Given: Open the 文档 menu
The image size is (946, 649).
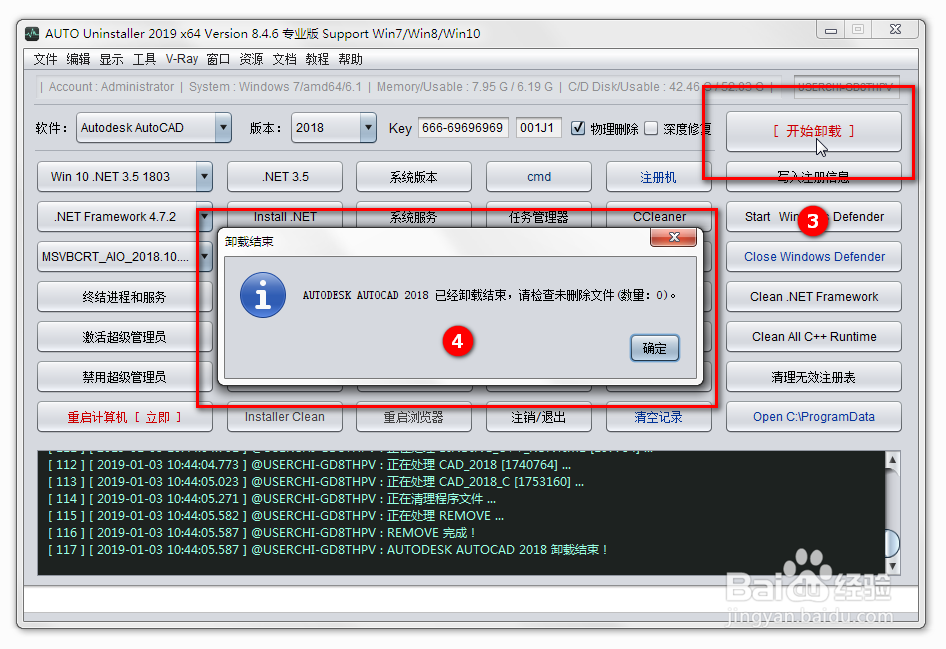Looking at the screenshot, I should coord(284,59).
